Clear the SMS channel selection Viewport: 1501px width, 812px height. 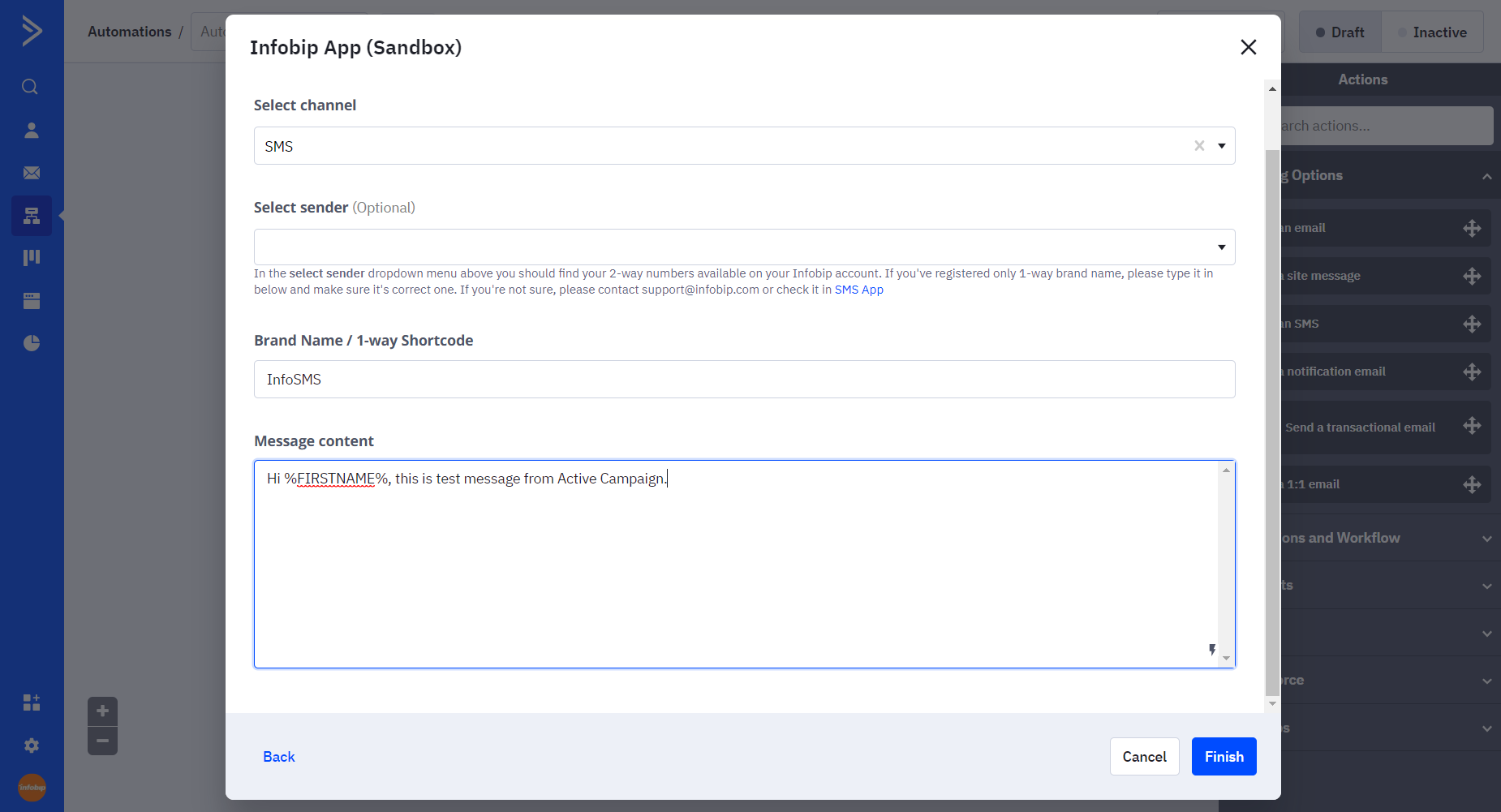[1199, 146]
